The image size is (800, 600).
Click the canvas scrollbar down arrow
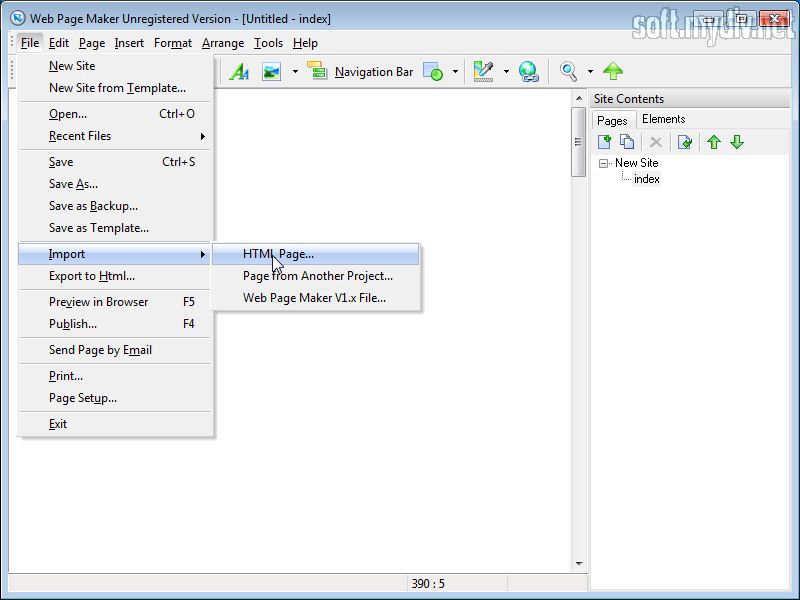tap(579, 564)
